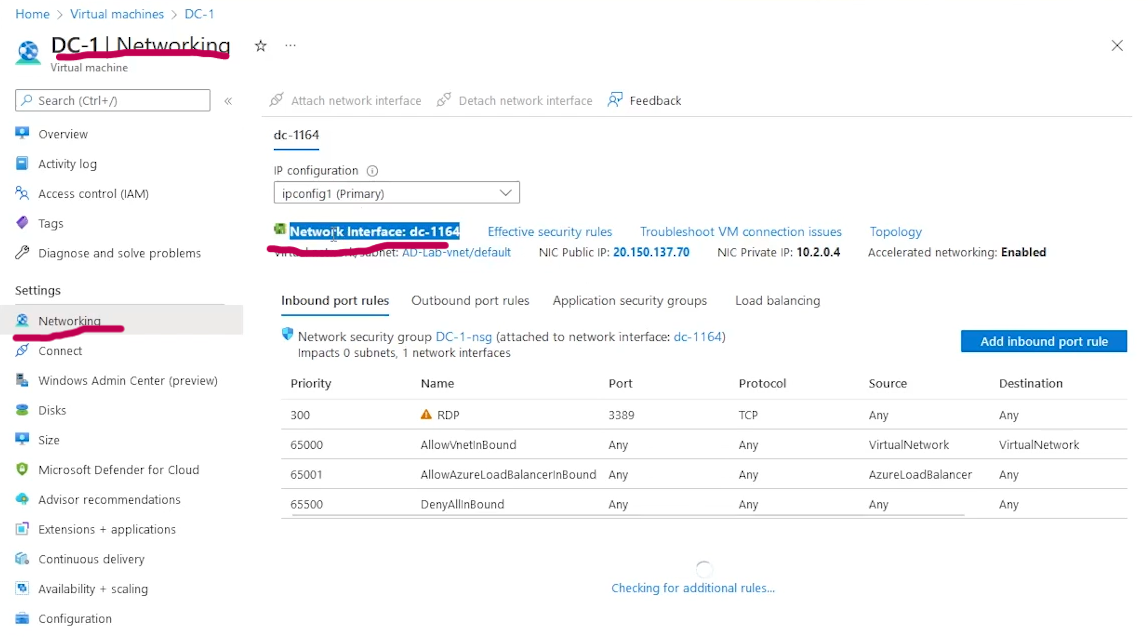The height and width of the screenshot is (637, 1148).
Task: Click the Disks icon in sidebar
Action: (x=22, y=410)
